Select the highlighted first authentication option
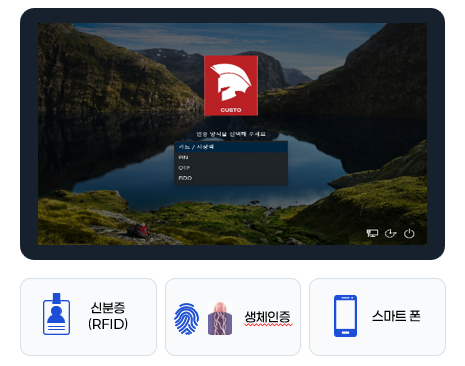This screenshot has width=465, height=366. (231, 147)
